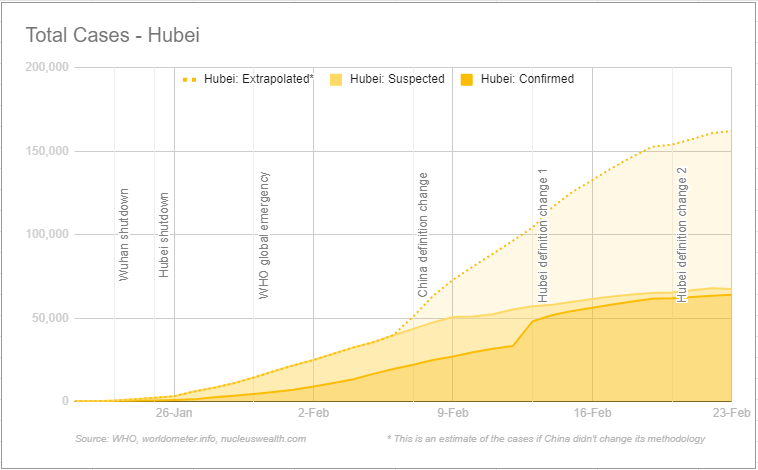This screenshot has width=758, height=470.
Task: Toggle the Hubei: Suspected legend label
Action: click(x=398, y=79)
